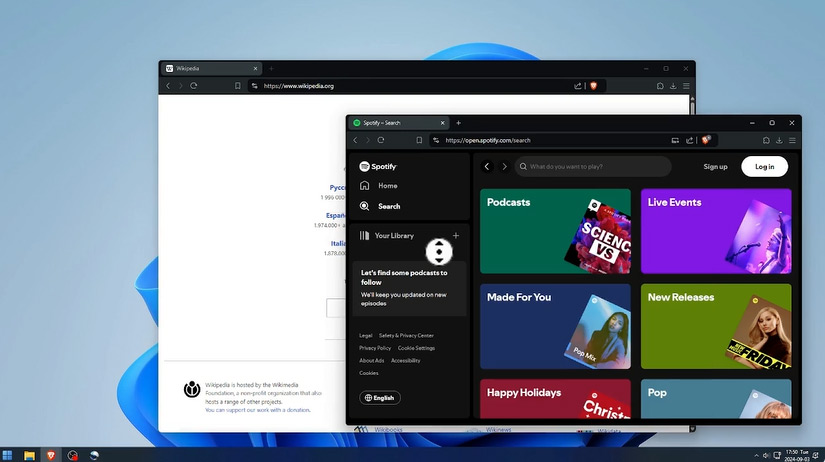Open the Privacy Policy link
The image size is (825, 462).
click(x=375, y=348)
